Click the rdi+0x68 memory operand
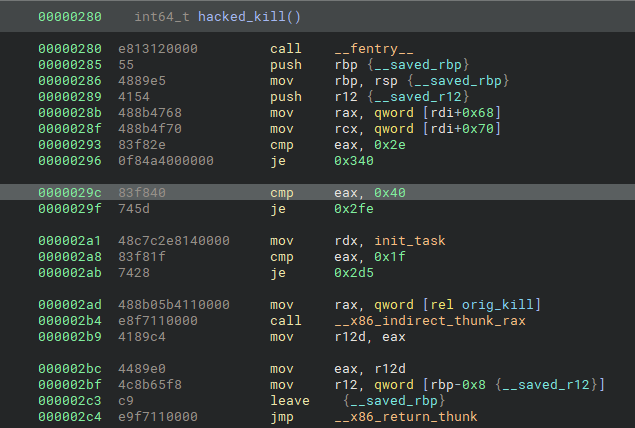This screenshot has height=428, width=635. click(x=462, y=113)
